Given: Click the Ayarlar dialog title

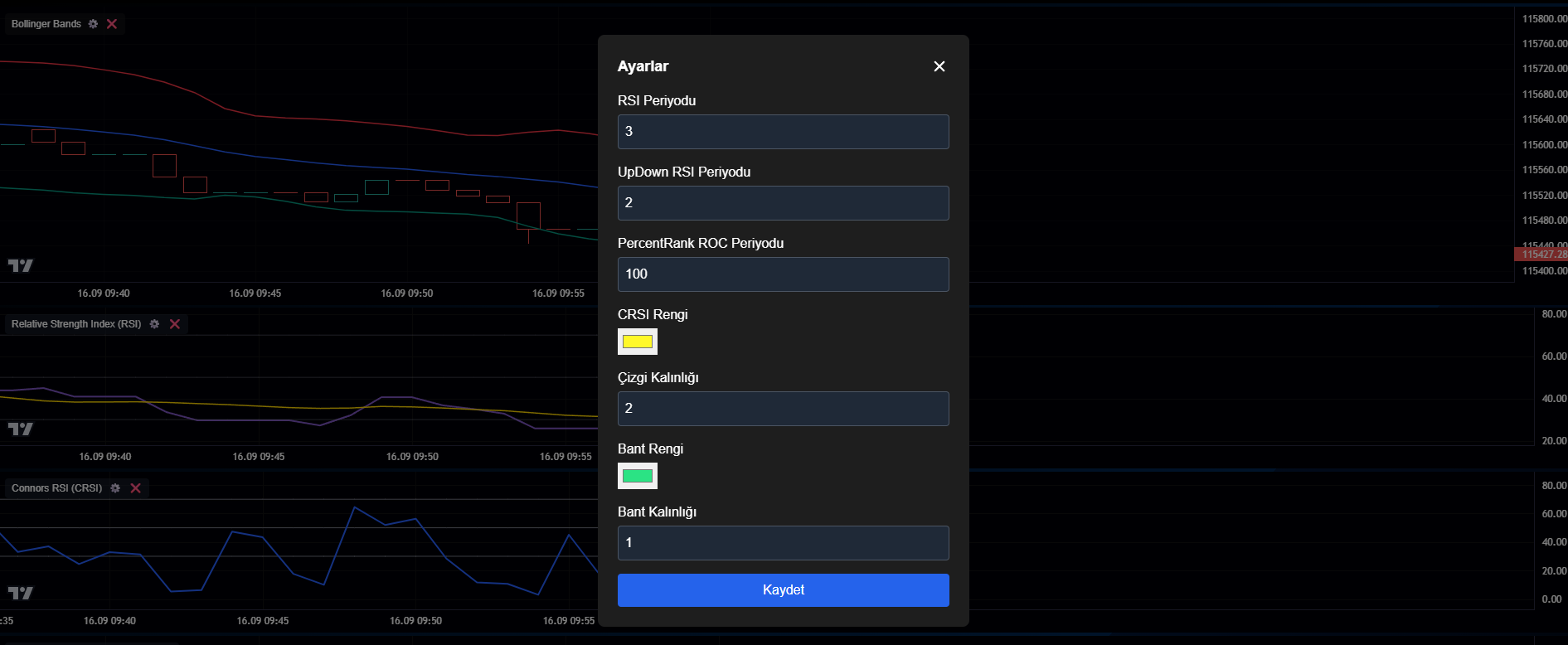Looking at the screenshot, I should [x=643, y=66].
